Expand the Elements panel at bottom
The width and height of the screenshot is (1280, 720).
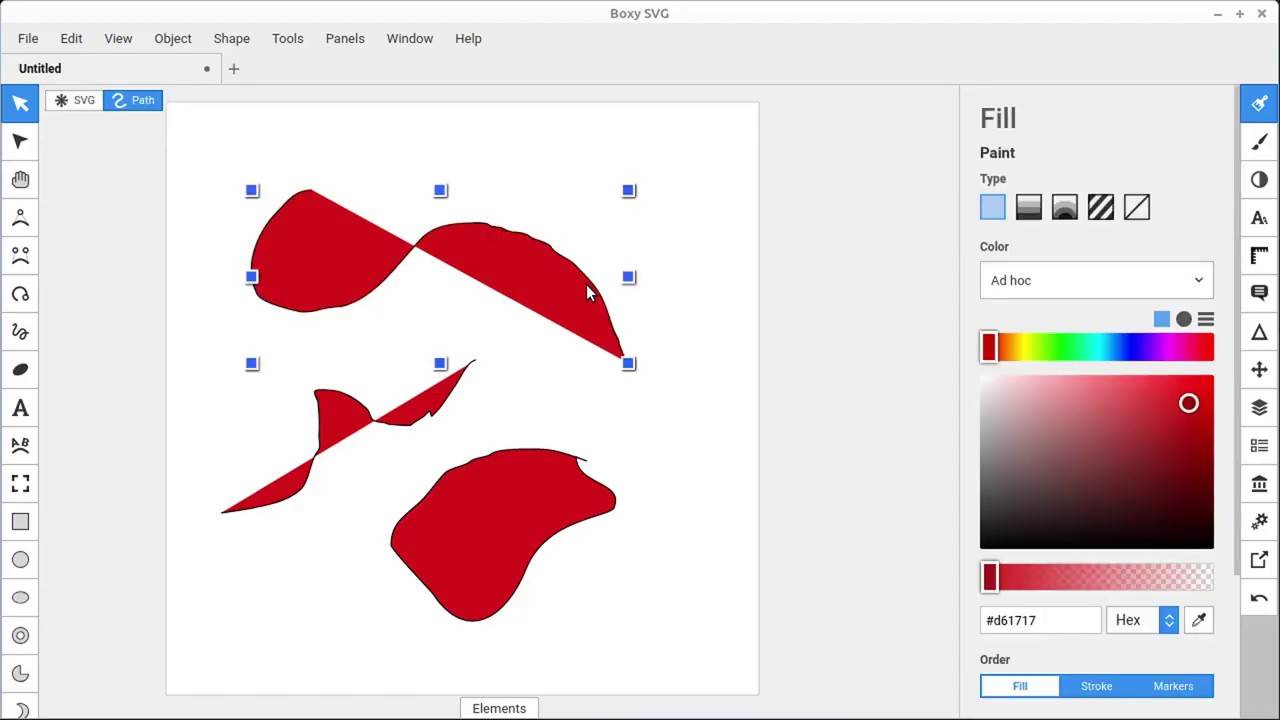point(499,708)
